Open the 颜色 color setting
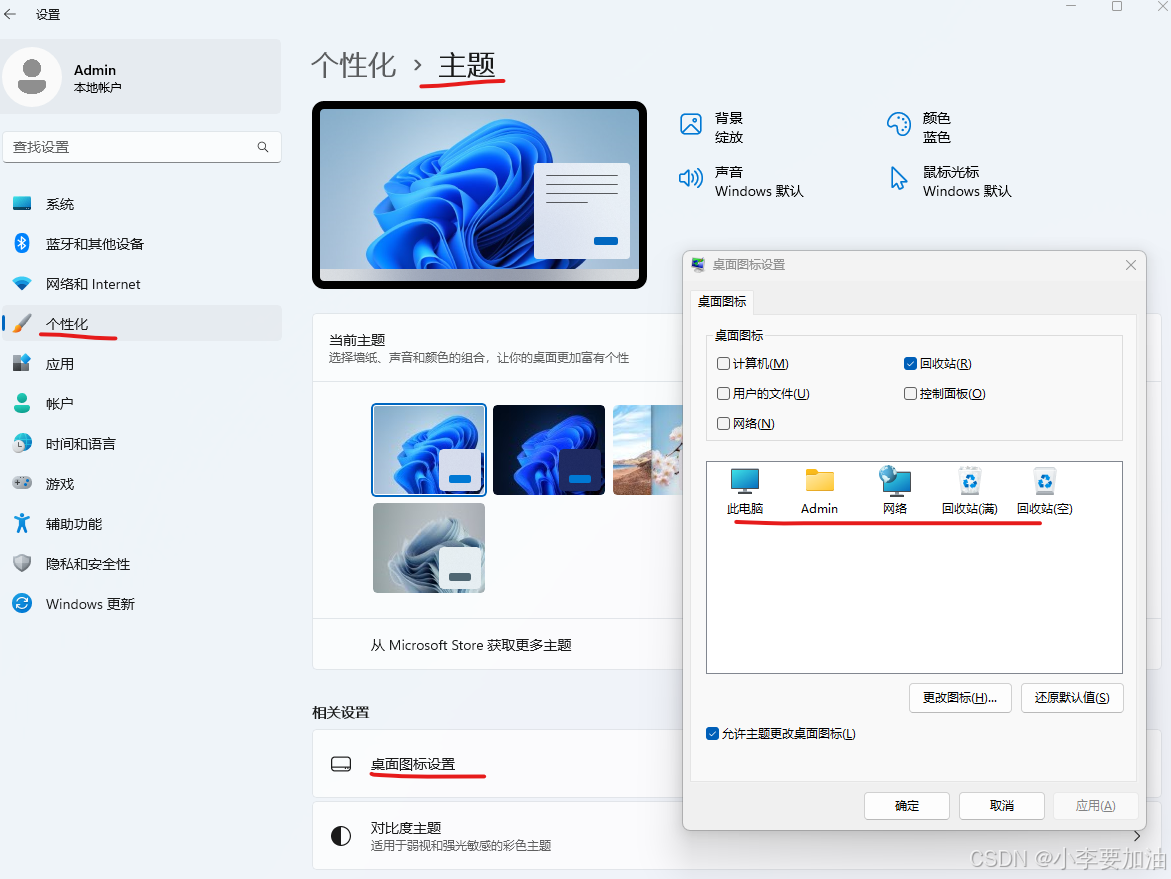The width and height of the screenshot is (1171, 879). 919,127
